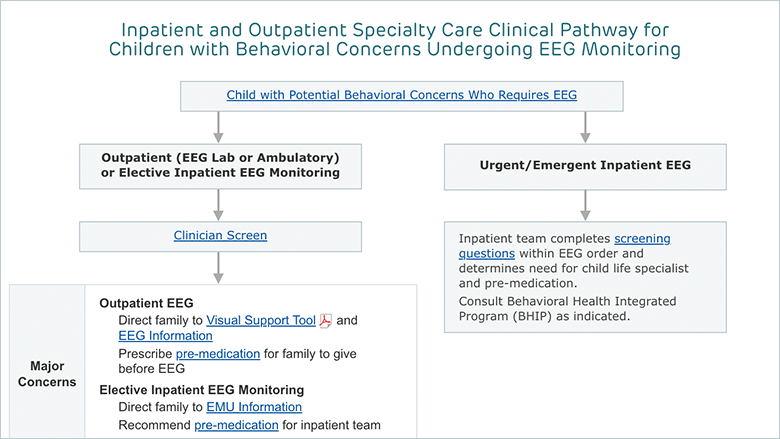Select the Urgent/Emergent Inpatient EEG box
This screenshot has width=780, height=439.
click(585, 167)
